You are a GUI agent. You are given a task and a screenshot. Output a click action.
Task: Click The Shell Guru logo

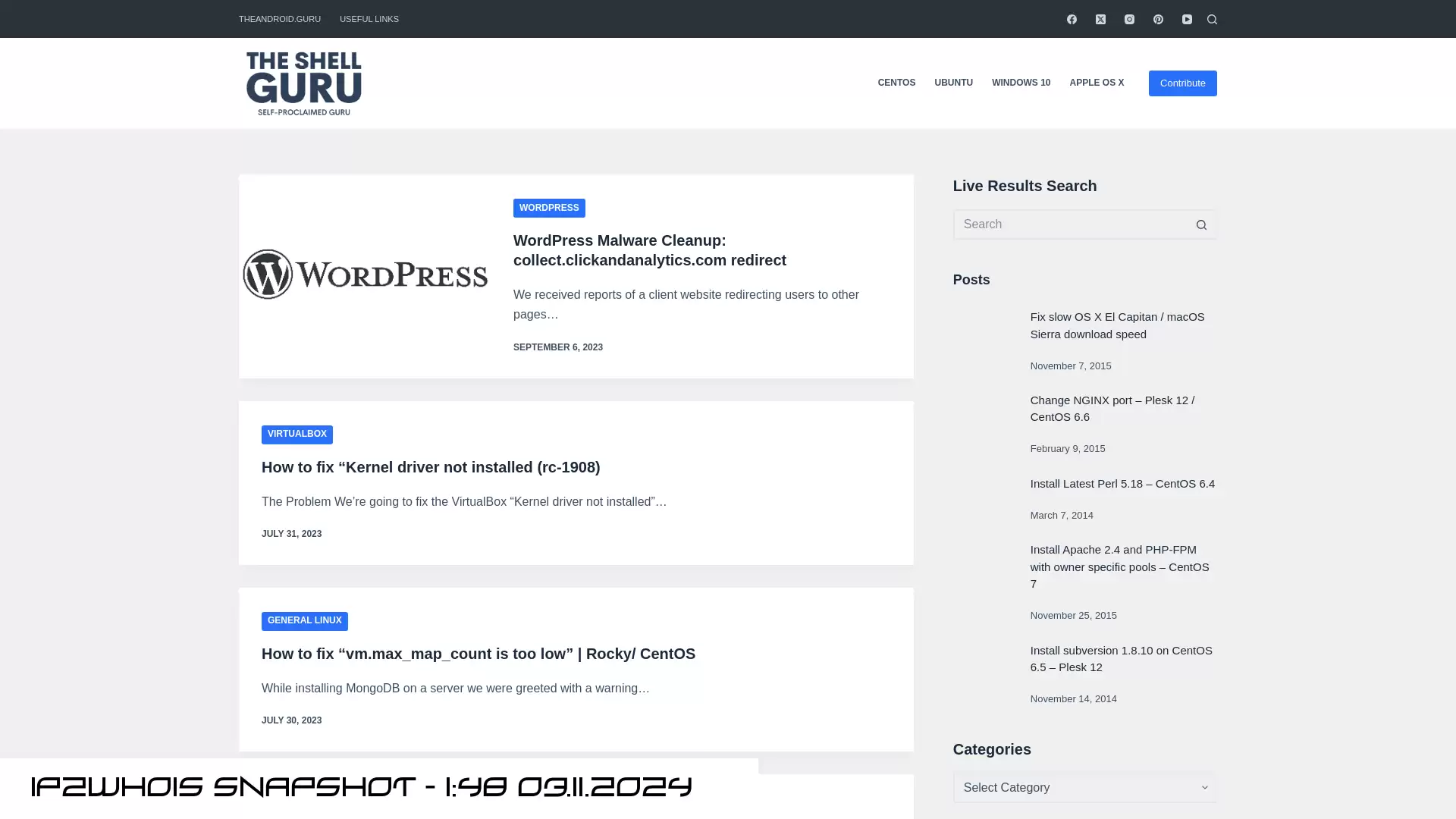click(303, 83)
